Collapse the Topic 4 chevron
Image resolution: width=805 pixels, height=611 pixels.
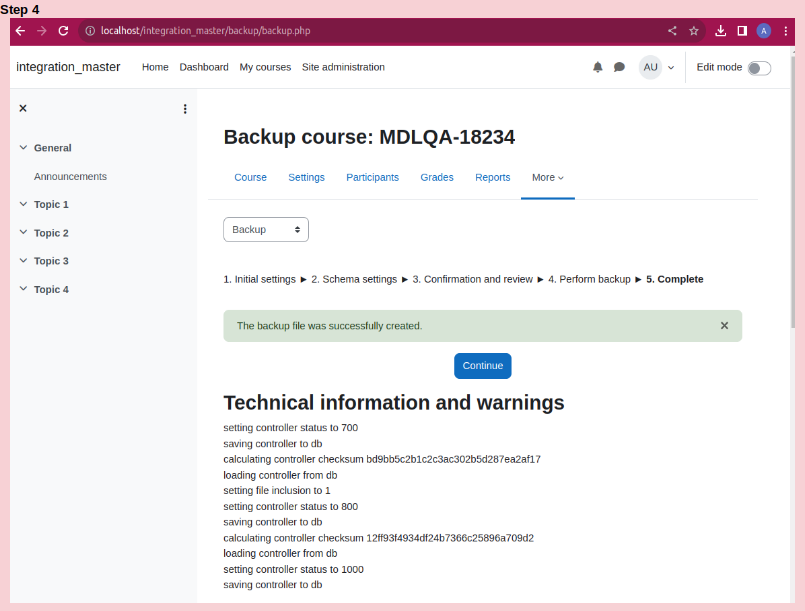coord(23,289)
